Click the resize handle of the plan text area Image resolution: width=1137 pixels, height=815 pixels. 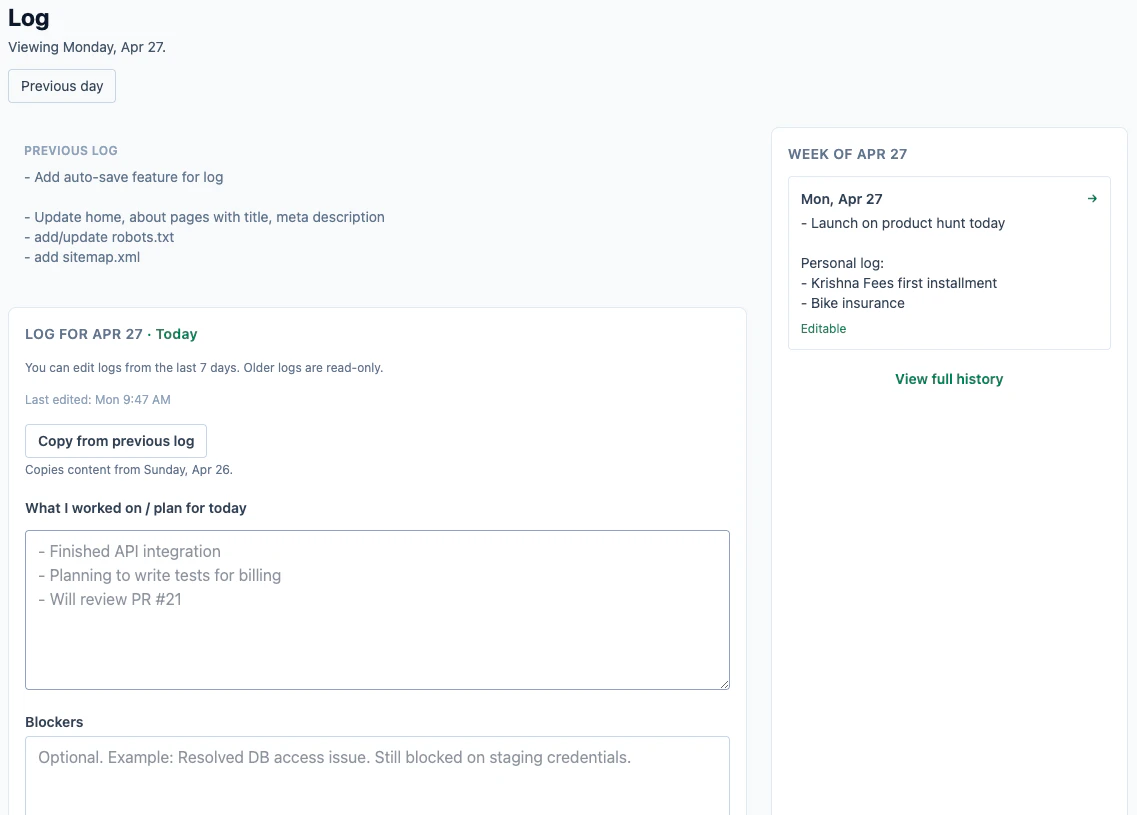point(724,683)
